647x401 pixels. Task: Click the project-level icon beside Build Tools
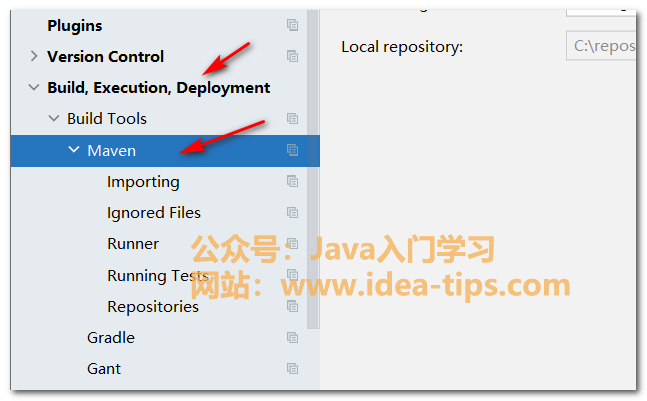pos(292,119)
